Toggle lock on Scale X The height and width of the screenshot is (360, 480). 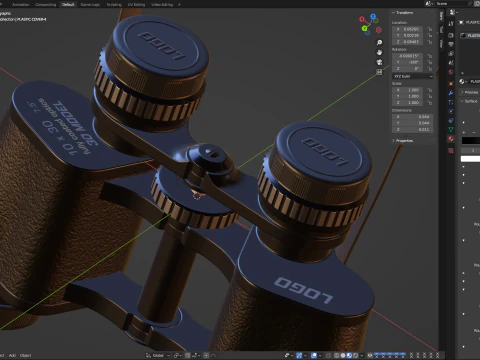pyautogui.click(x=430, y=90)
